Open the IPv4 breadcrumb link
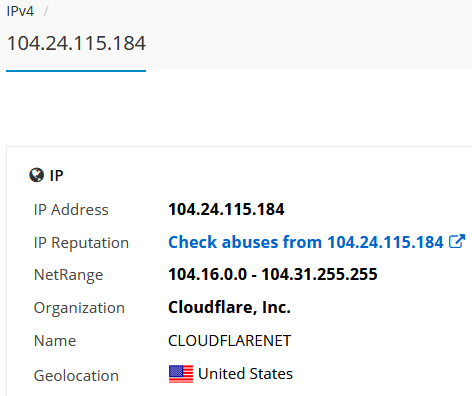The height and width of the screenshot is (396, 472). [20, 11]
